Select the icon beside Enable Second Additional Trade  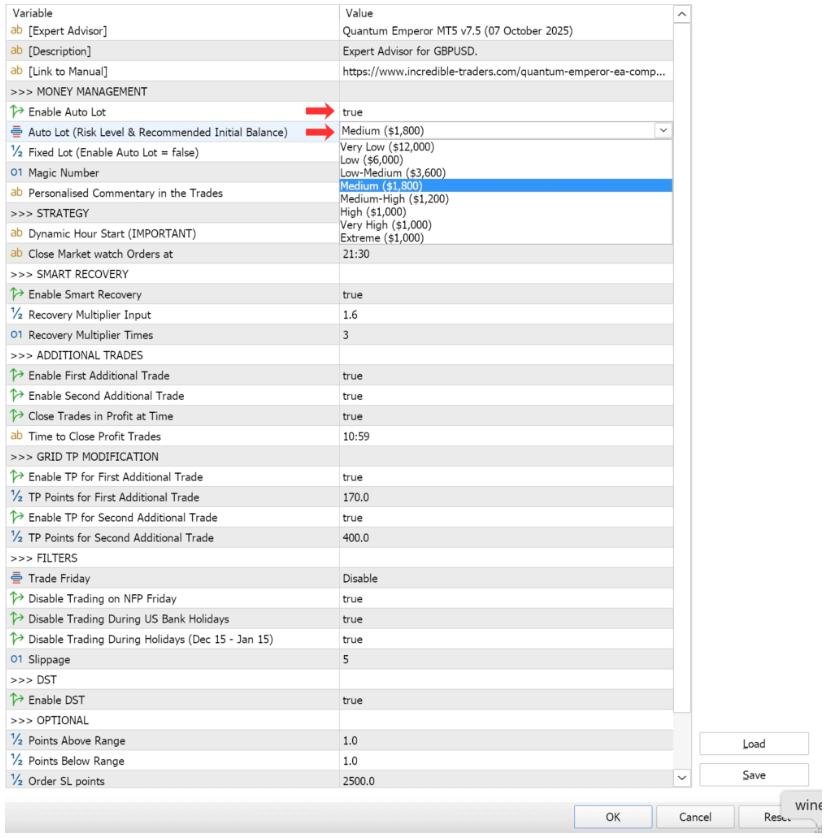[17, 395]
